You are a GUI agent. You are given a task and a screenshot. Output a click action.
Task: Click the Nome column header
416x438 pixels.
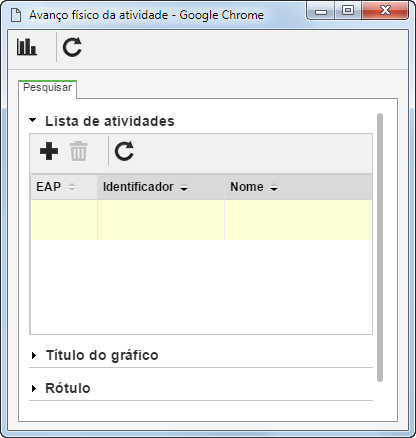click(298, 187)
